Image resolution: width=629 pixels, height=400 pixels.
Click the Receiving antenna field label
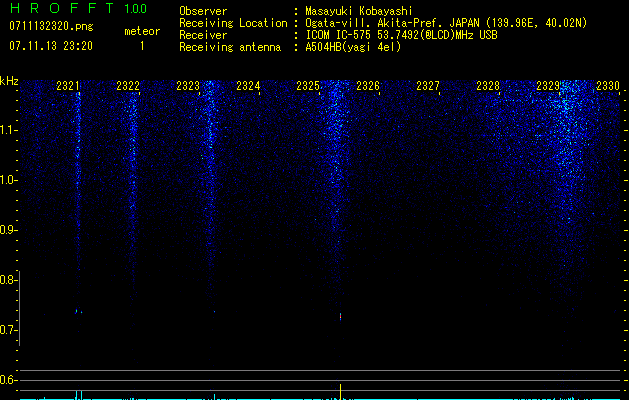click(230, 47)
